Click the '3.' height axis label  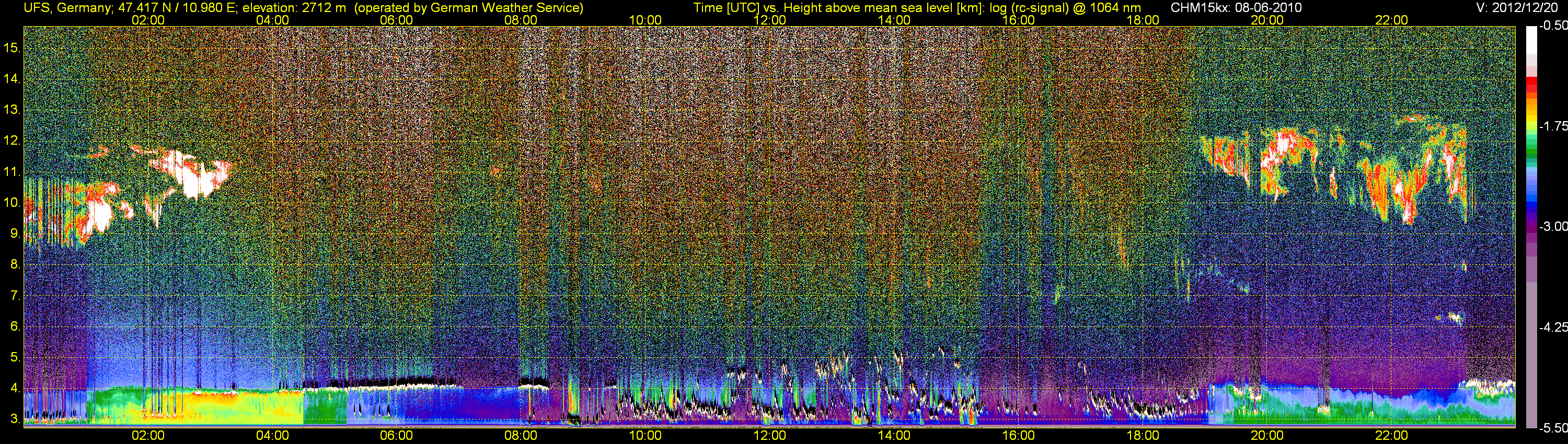pos(15,419)
